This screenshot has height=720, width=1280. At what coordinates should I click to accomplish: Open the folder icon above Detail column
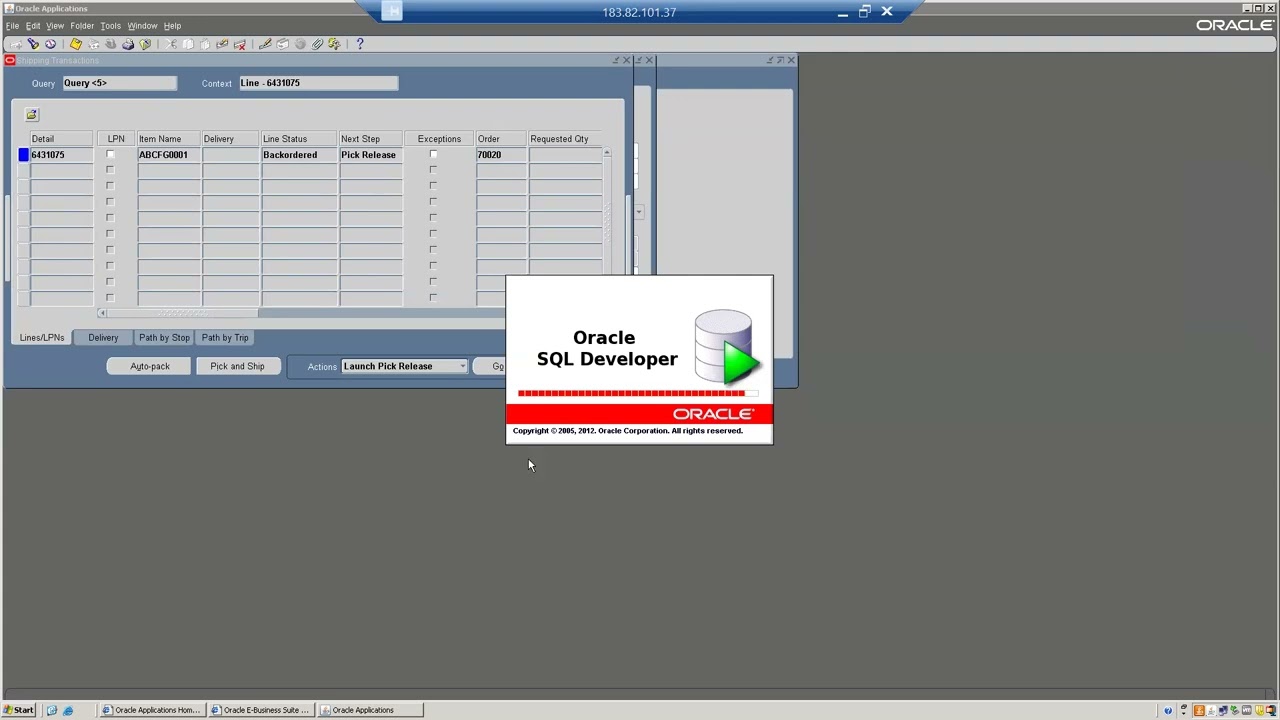point(31,115)
